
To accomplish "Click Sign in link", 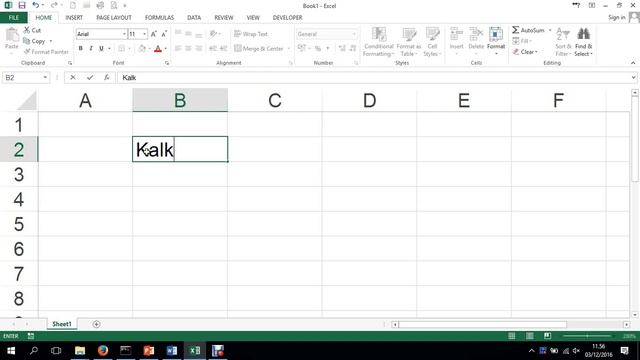I will (616, 18).
